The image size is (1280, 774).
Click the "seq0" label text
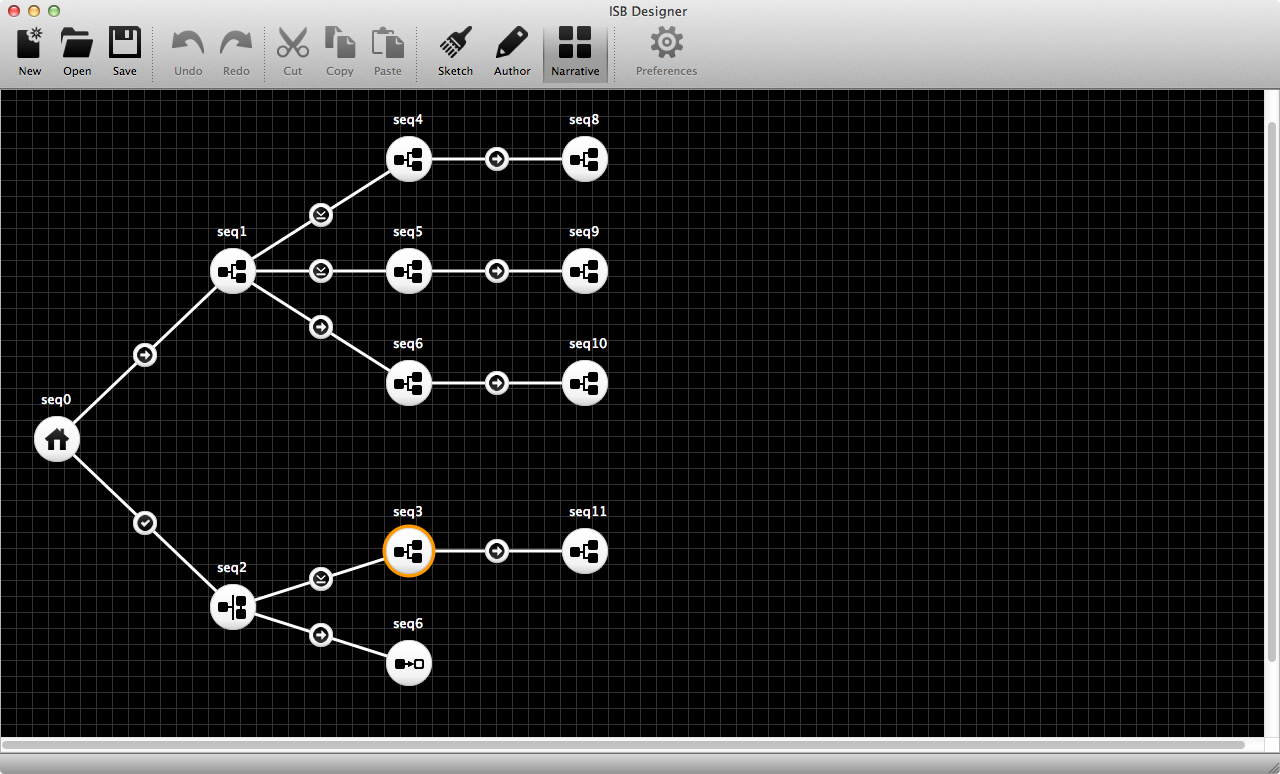point(56,400)
